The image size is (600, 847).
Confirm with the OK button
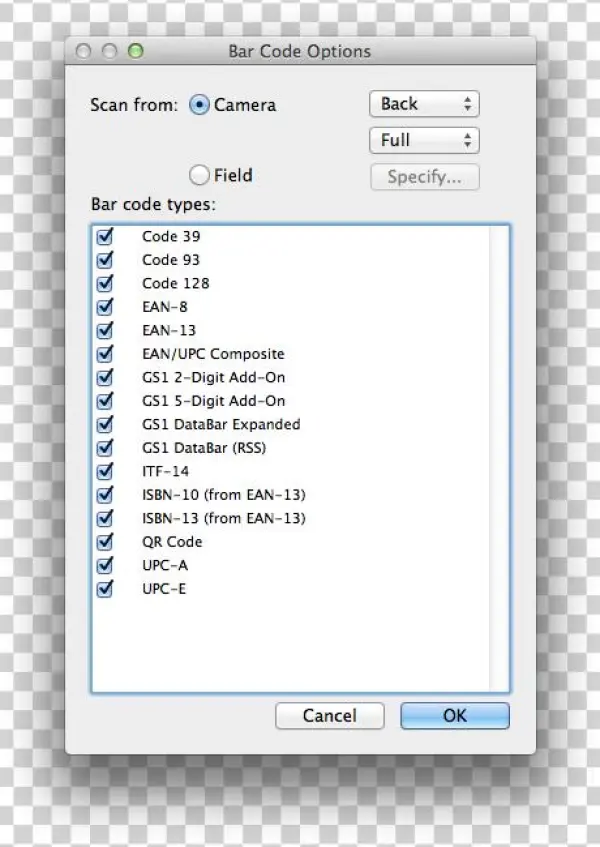click(455, 716)
